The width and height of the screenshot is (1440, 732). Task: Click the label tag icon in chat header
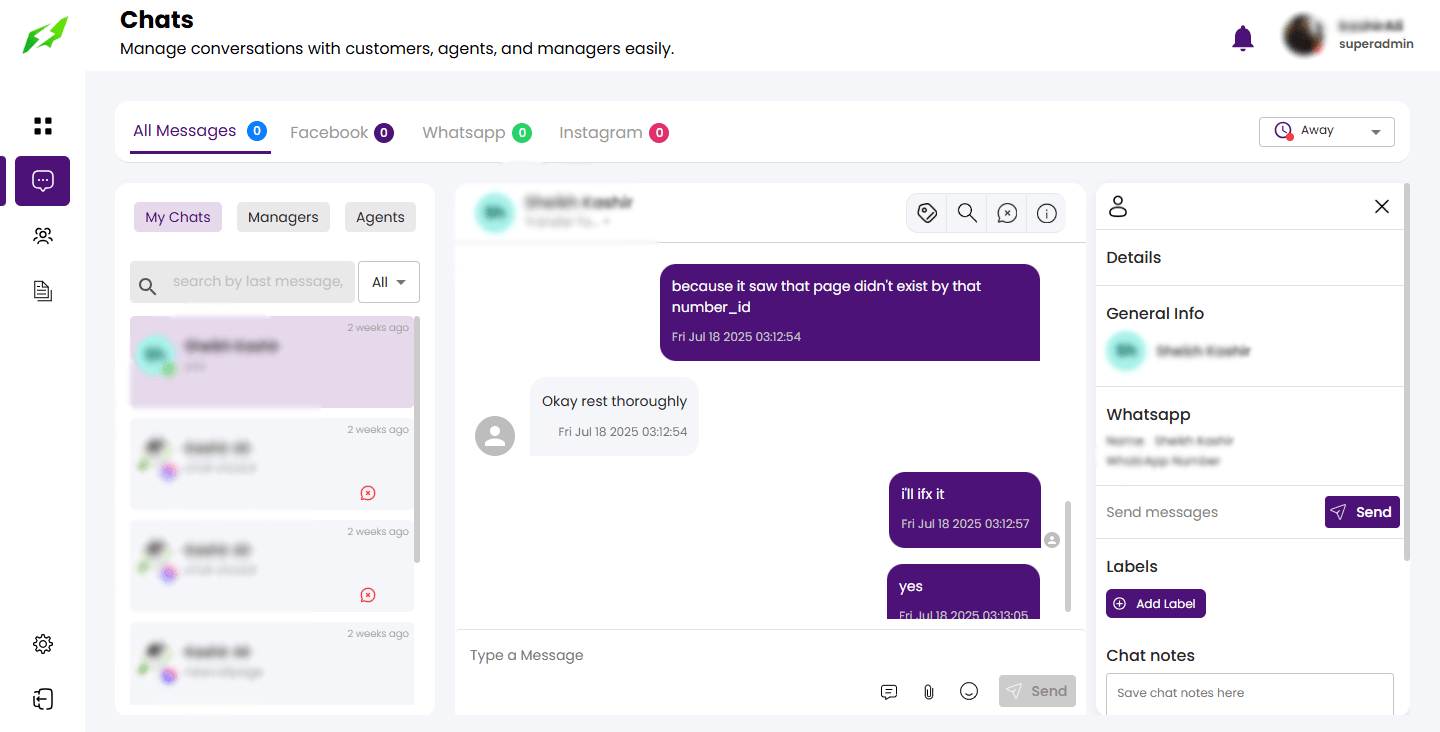927,213
